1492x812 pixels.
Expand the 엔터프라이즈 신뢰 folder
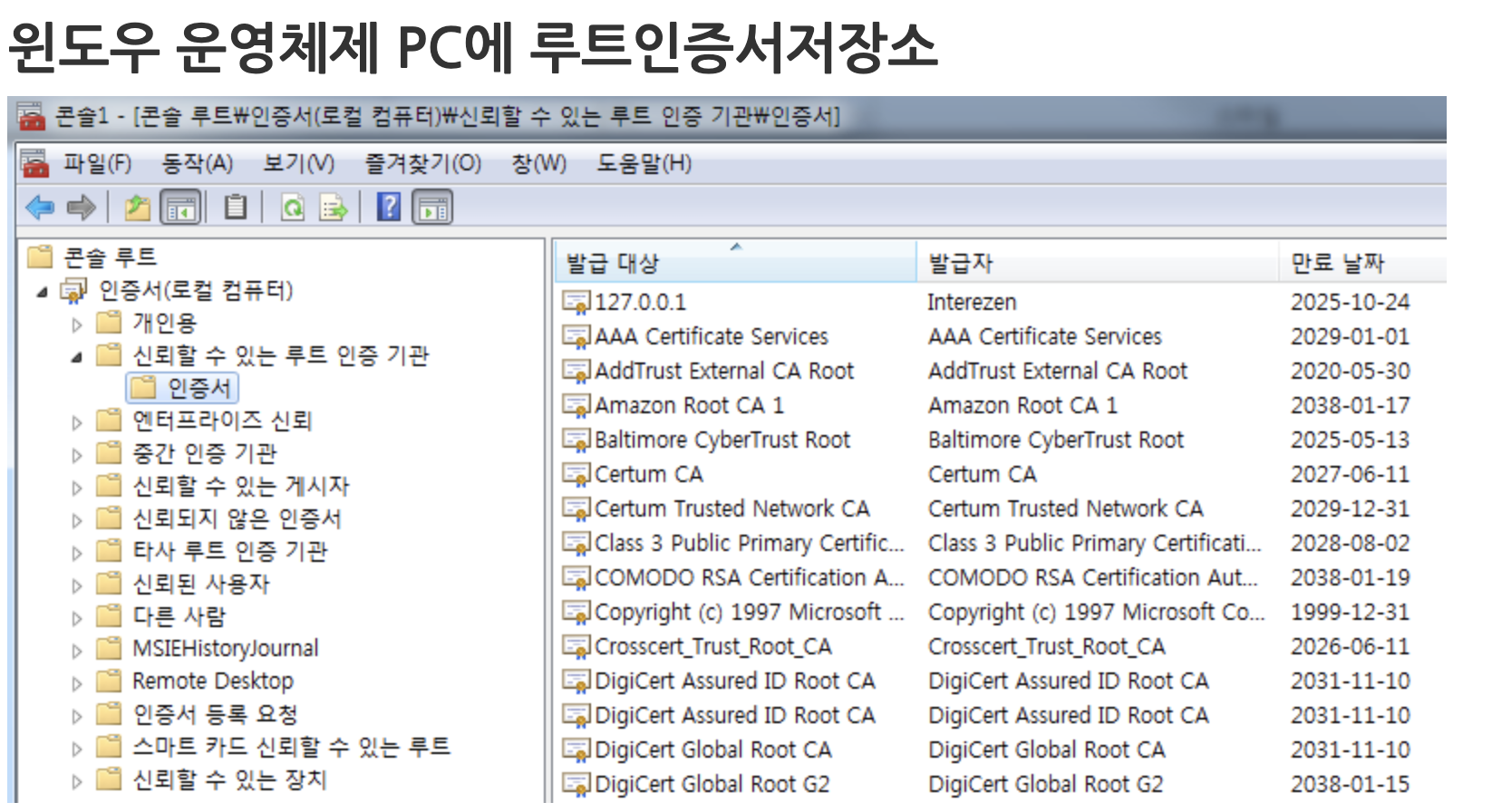point(77,421)
